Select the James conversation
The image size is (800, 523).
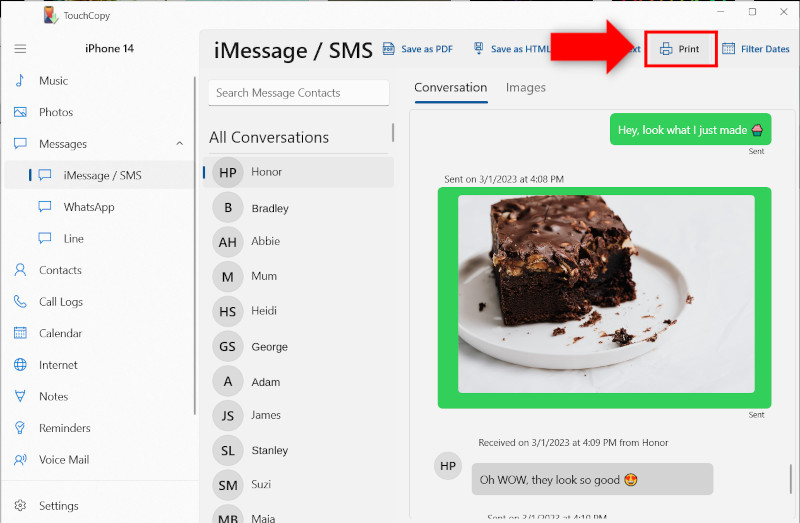298,415
